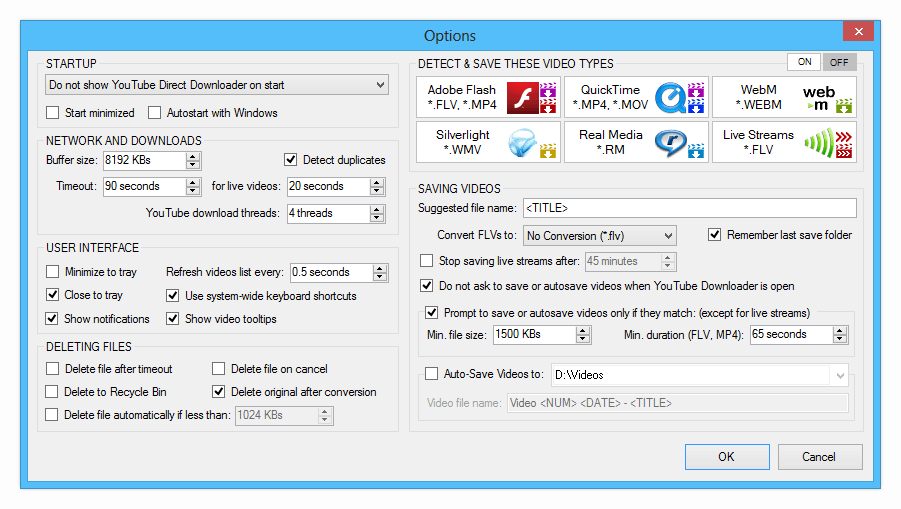The height and width of the screenshot is (509, 901).
Task: Enable Start minimized checkbox
Action: 53,113
